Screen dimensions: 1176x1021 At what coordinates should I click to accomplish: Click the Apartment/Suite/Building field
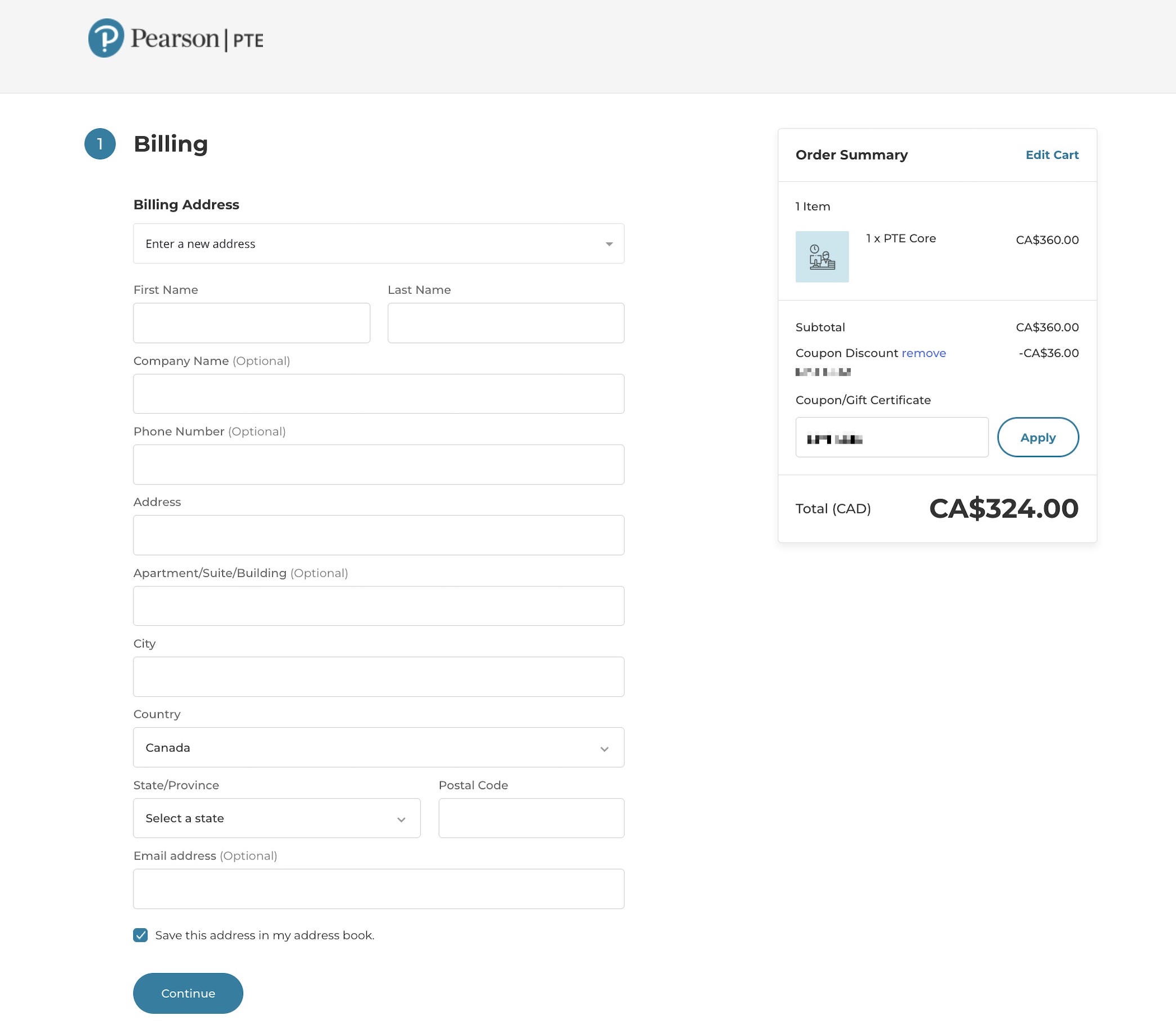378,606
